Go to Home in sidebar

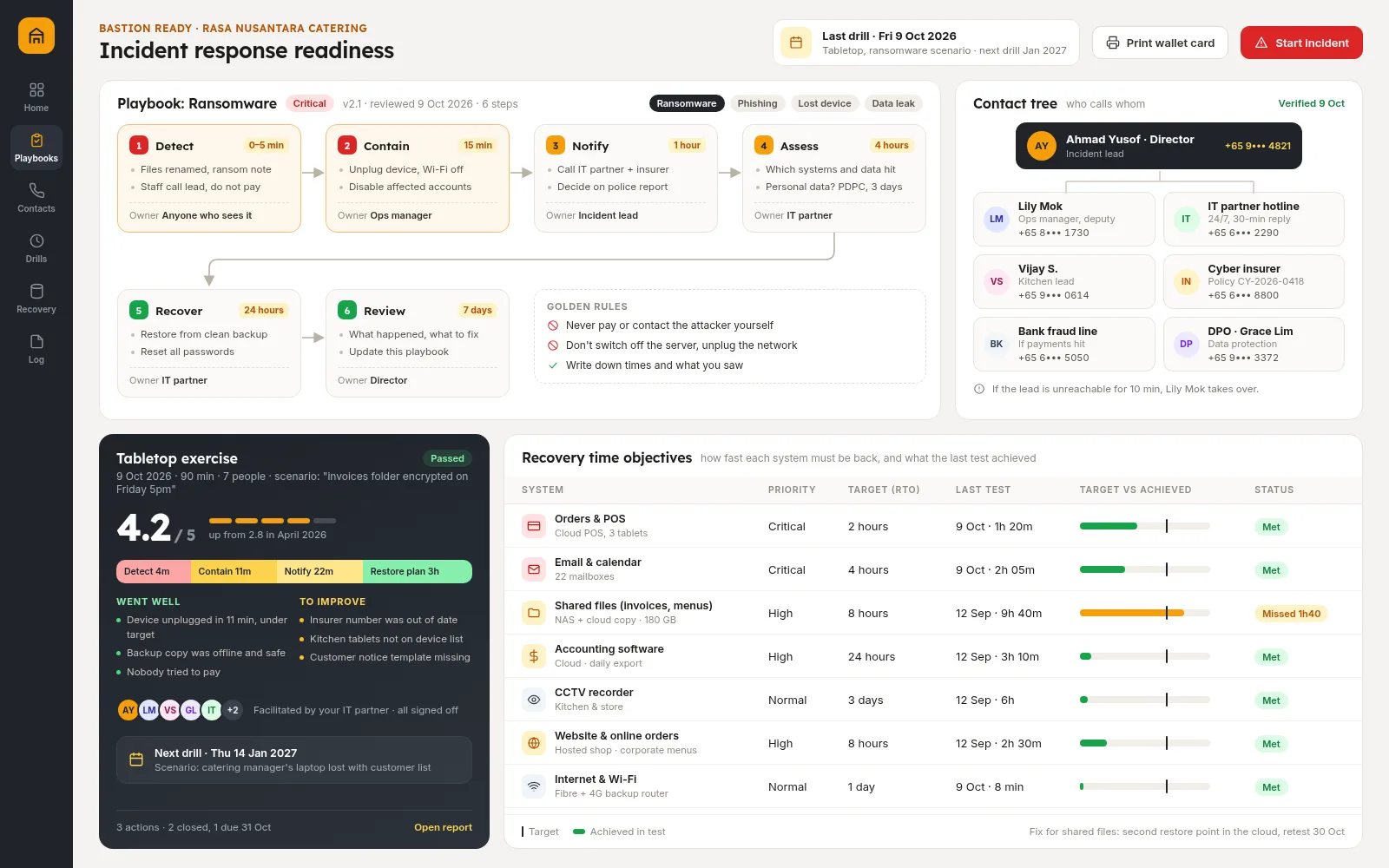pos(36,97)
